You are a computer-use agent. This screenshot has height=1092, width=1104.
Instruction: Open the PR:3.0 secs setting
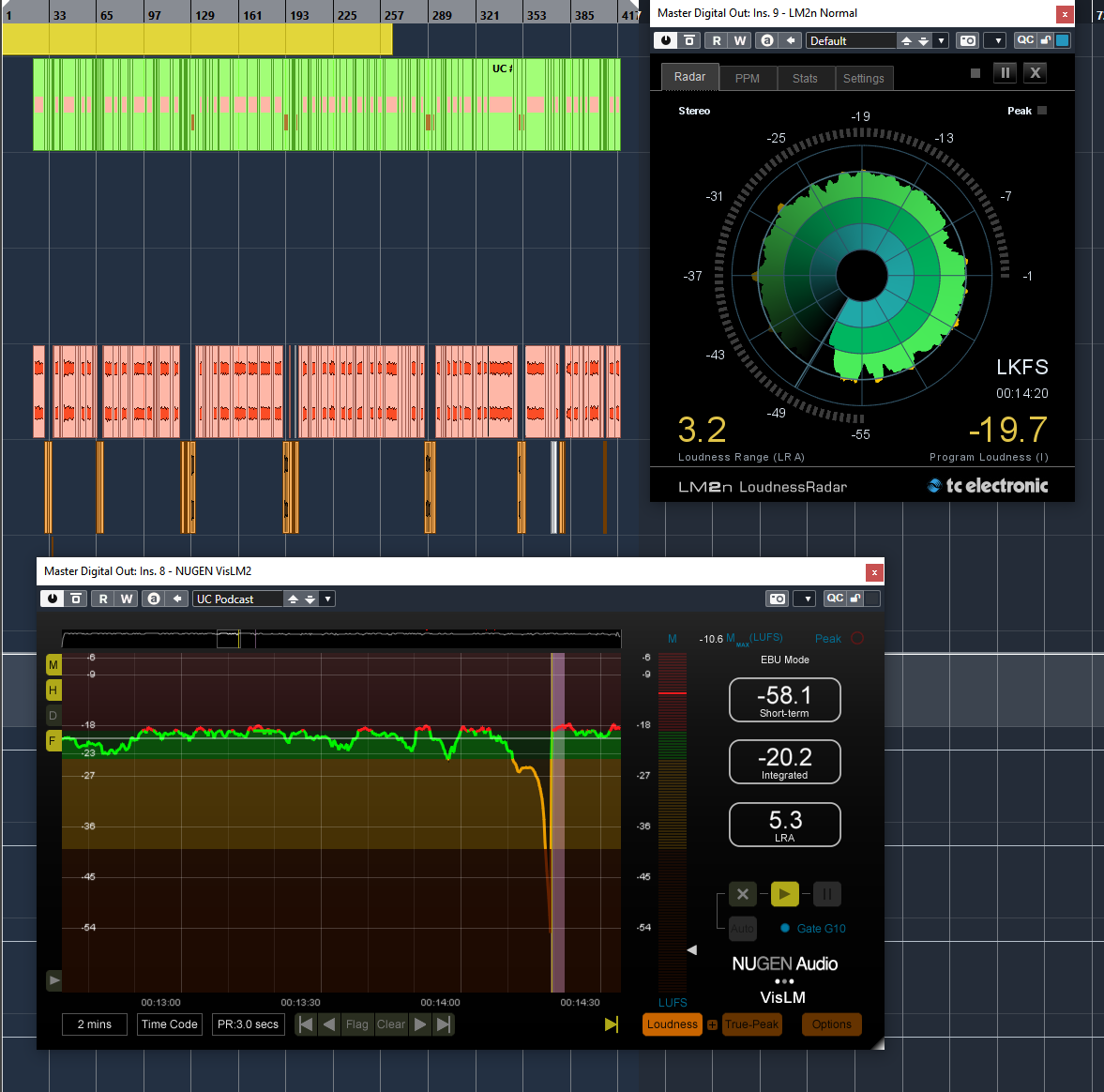[x=248, y=1024]
